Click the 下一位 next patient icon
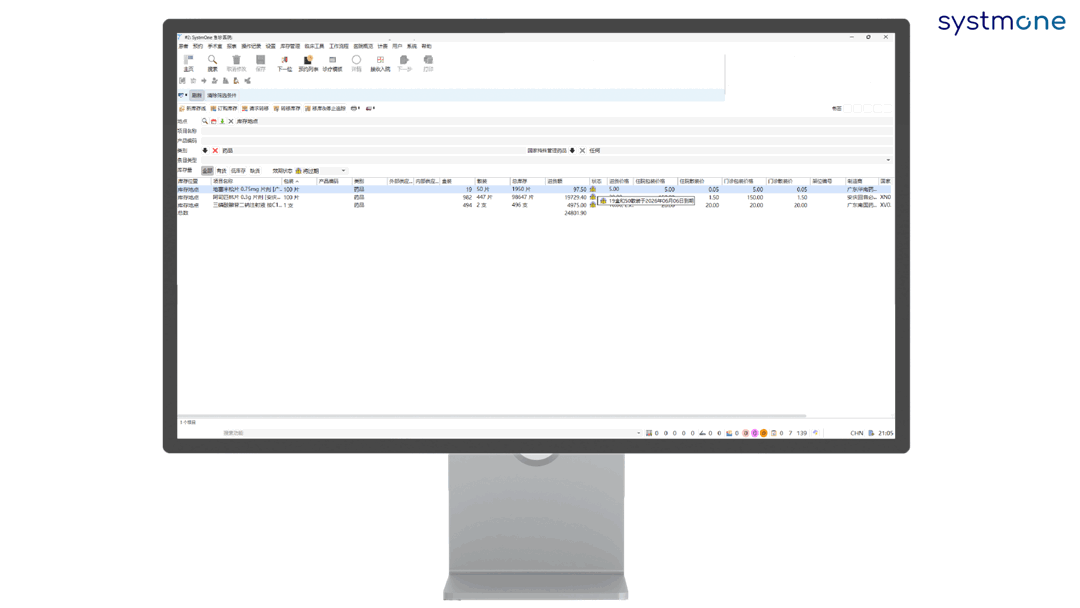 point(284,62)
